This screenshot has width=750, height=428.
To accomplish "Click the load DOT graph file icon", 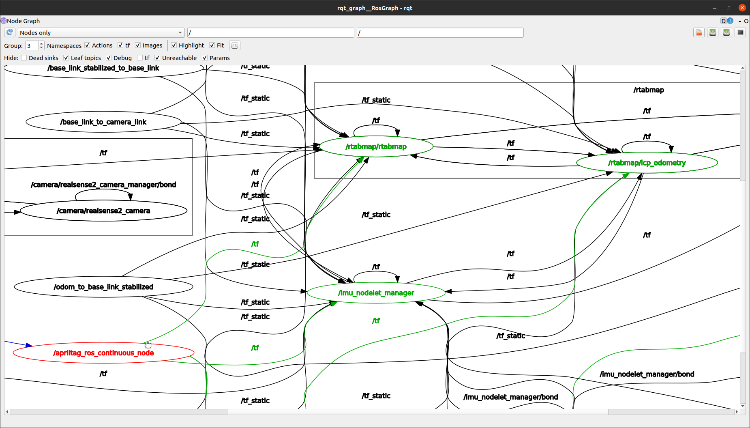I will (x=698, y=33).
